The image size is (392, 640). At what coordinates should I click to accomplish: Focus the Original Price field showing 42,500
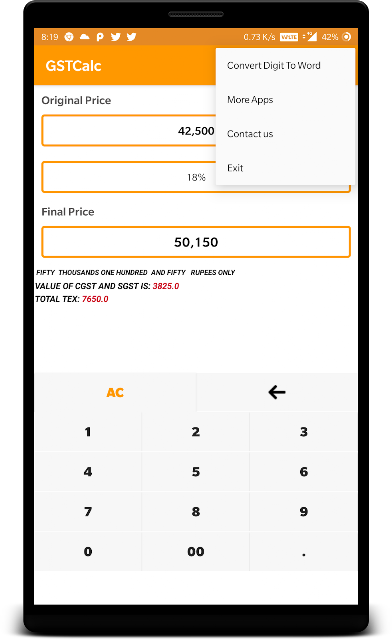[196, 131]
